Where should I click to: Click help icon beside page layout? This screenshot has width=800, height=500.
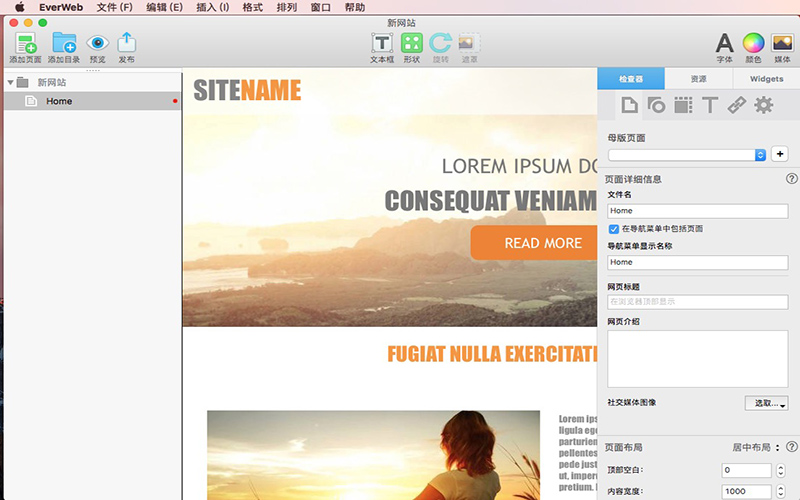[791, 447]
